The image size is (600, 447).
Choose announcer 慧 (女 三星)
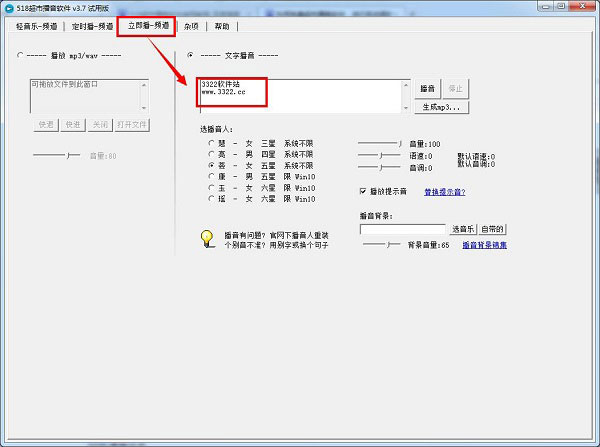pyautogui.click(x=209, y=143)
